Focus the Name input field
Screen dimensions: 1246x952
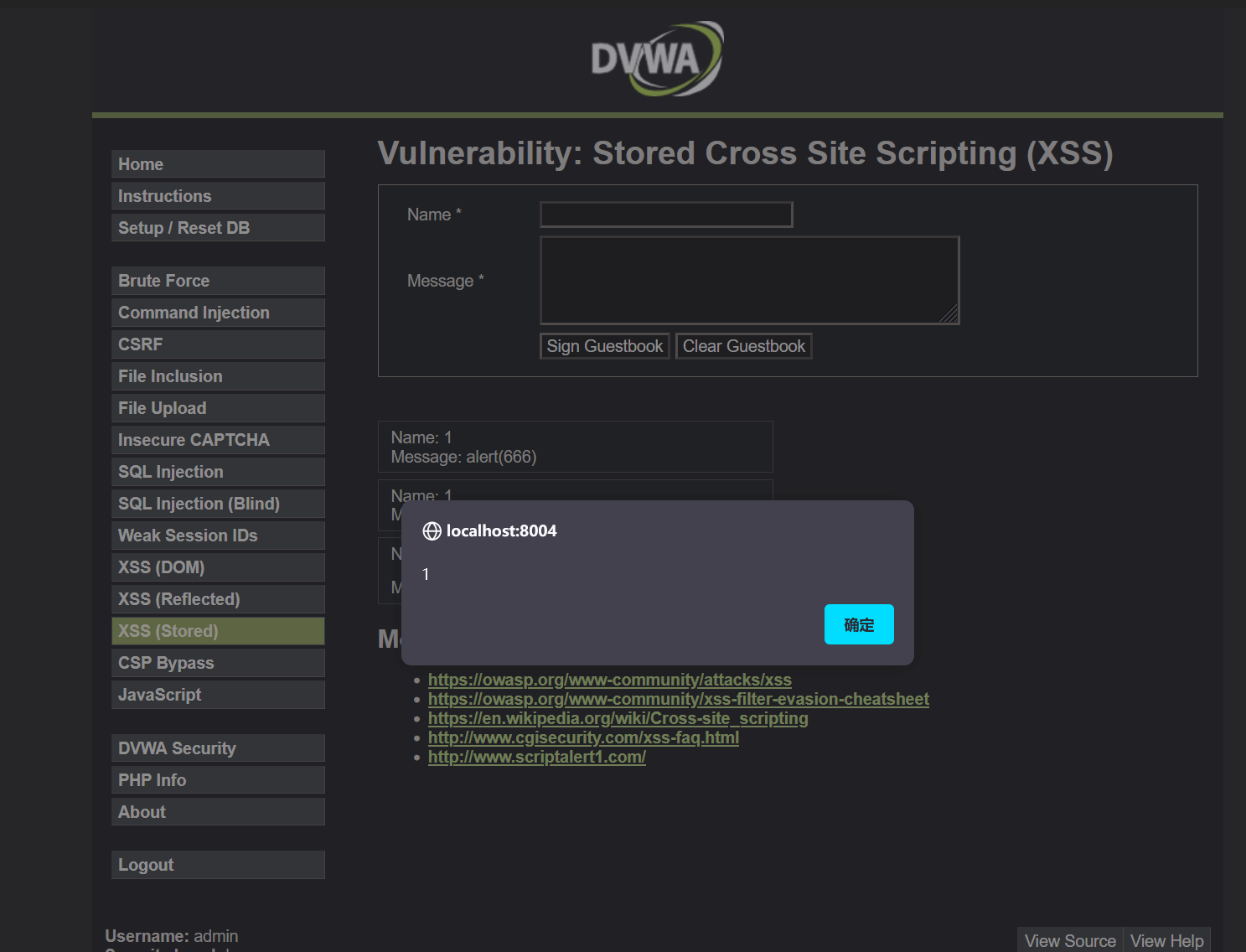(x=666, y=215)
